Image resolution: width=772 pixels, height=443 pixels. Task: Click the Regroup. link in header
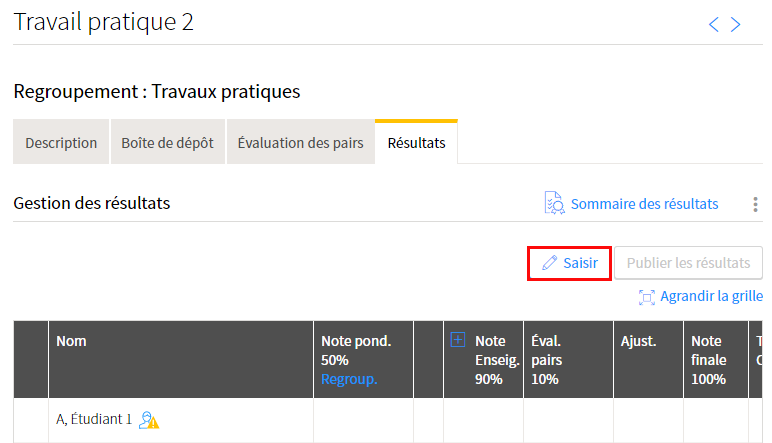pos(349,379)
